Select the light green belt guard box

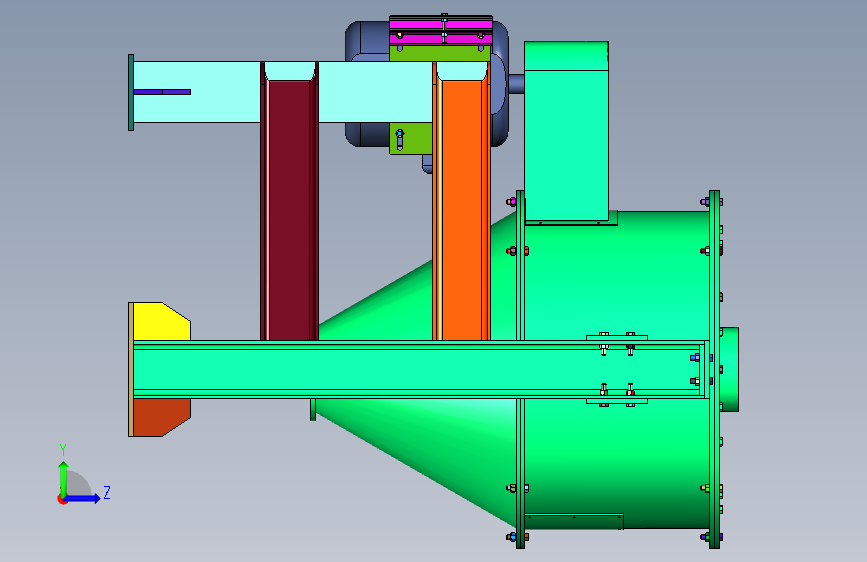[566, 131]
